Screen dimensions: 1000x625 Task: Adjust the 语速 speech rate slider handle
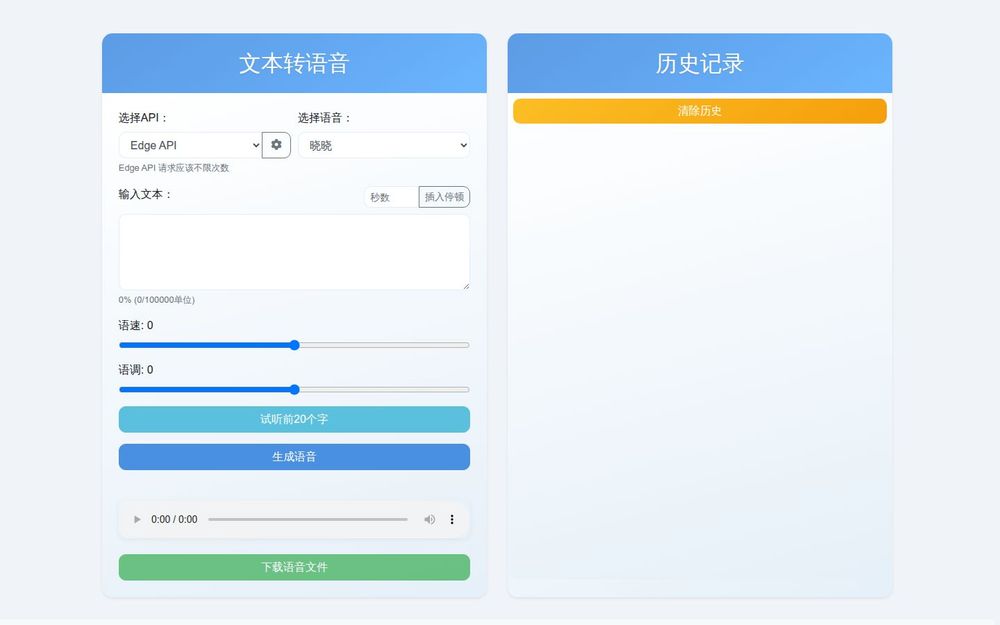tap(293, 344)
